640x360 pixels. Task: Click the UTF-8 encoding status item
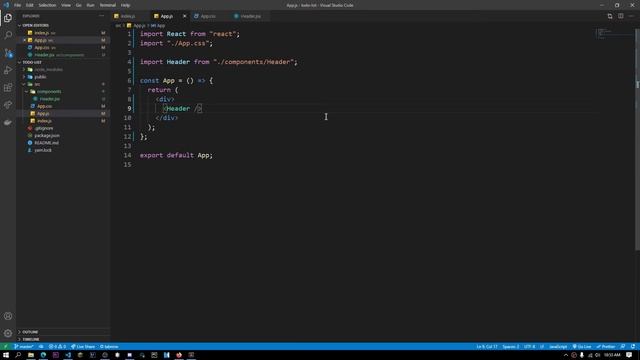(529, 347)
